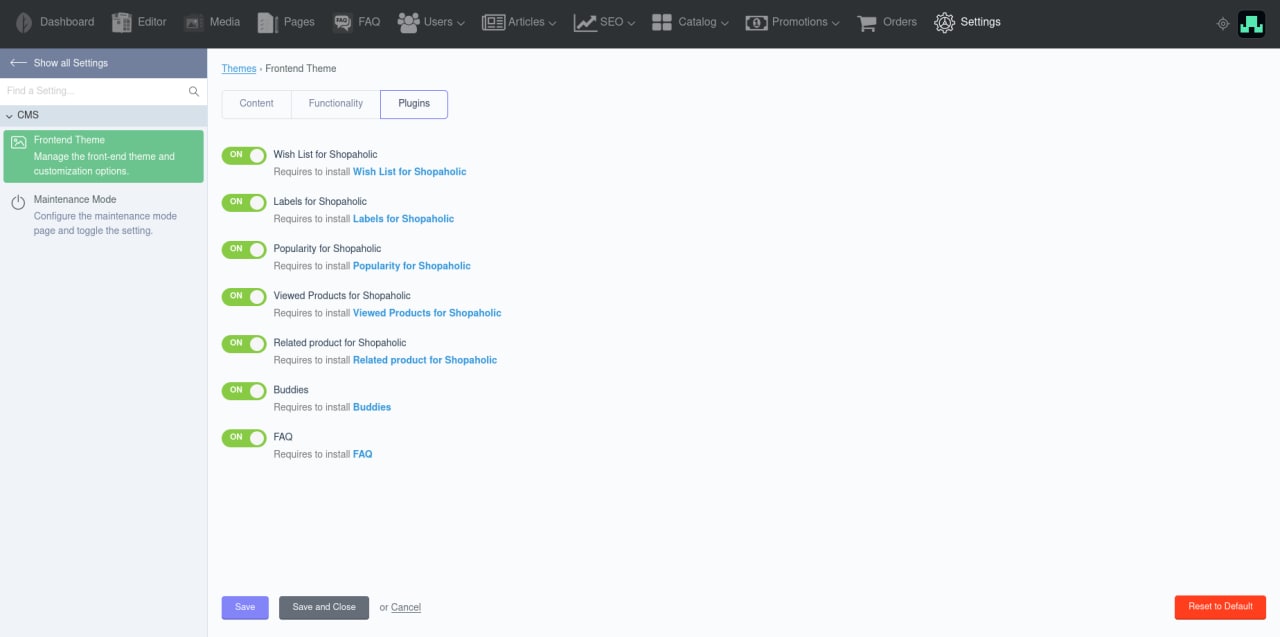Open the Dashboard leaf icon
The height and width of the screenshot is (637, 1280).
pos(24,22)
